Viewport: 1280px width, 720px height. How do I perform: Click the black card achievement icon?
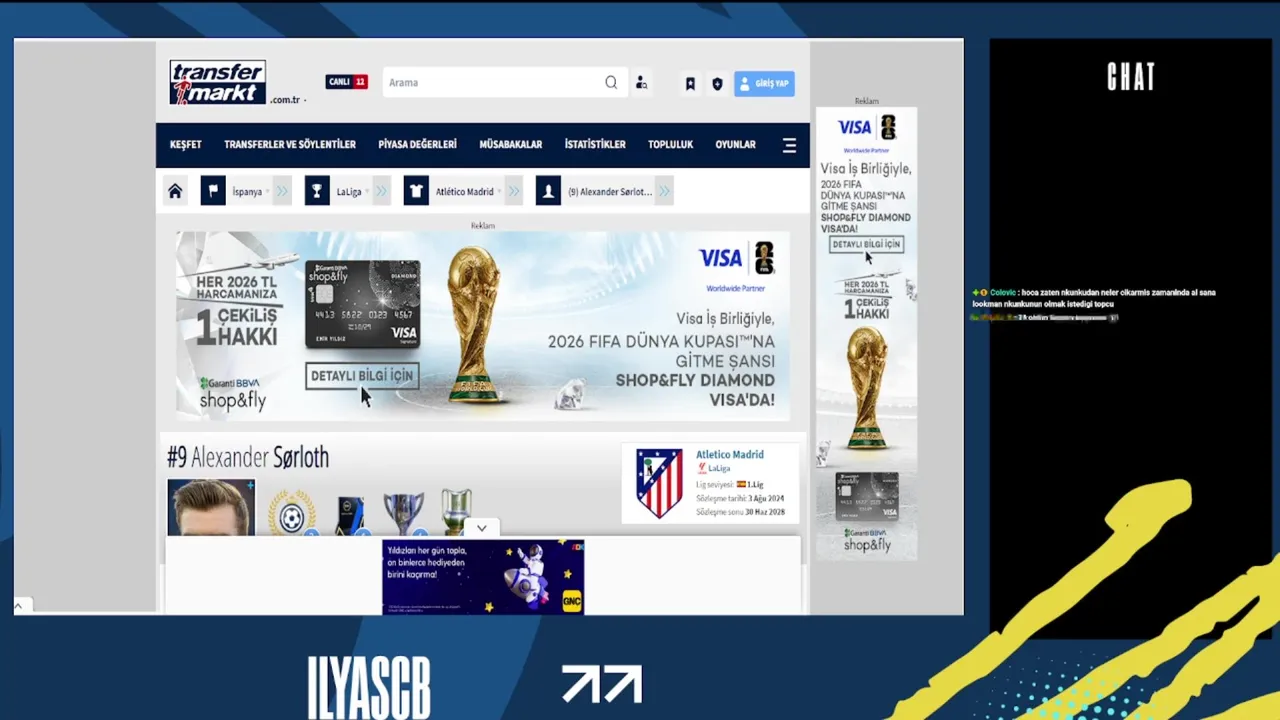tap(350, 515)
